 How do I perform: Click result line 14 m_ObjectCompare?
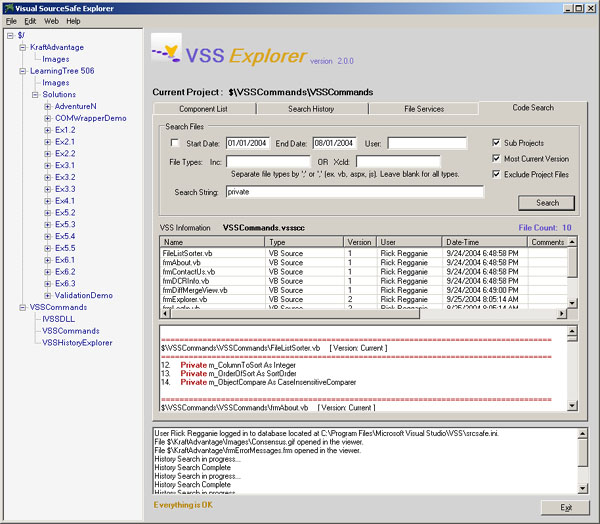click(259, 382)
